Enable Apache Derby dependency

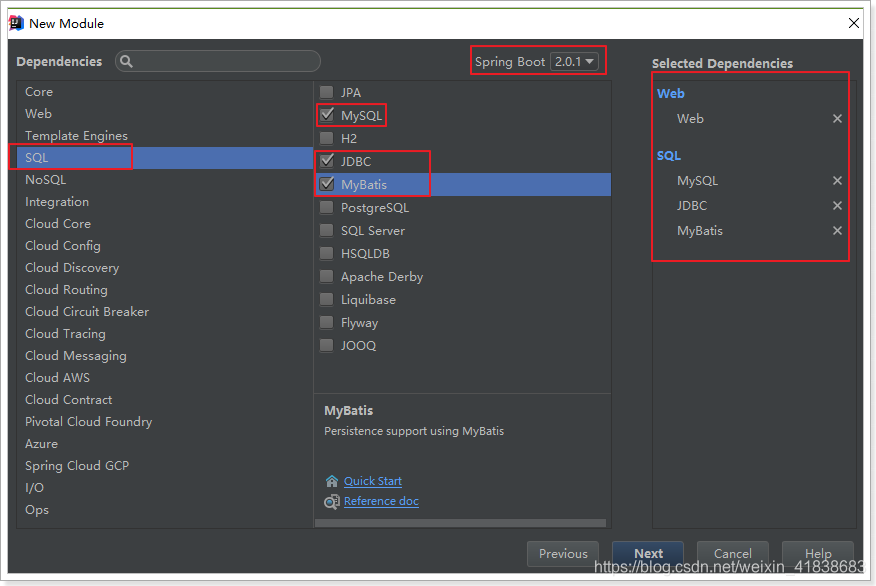326,277
